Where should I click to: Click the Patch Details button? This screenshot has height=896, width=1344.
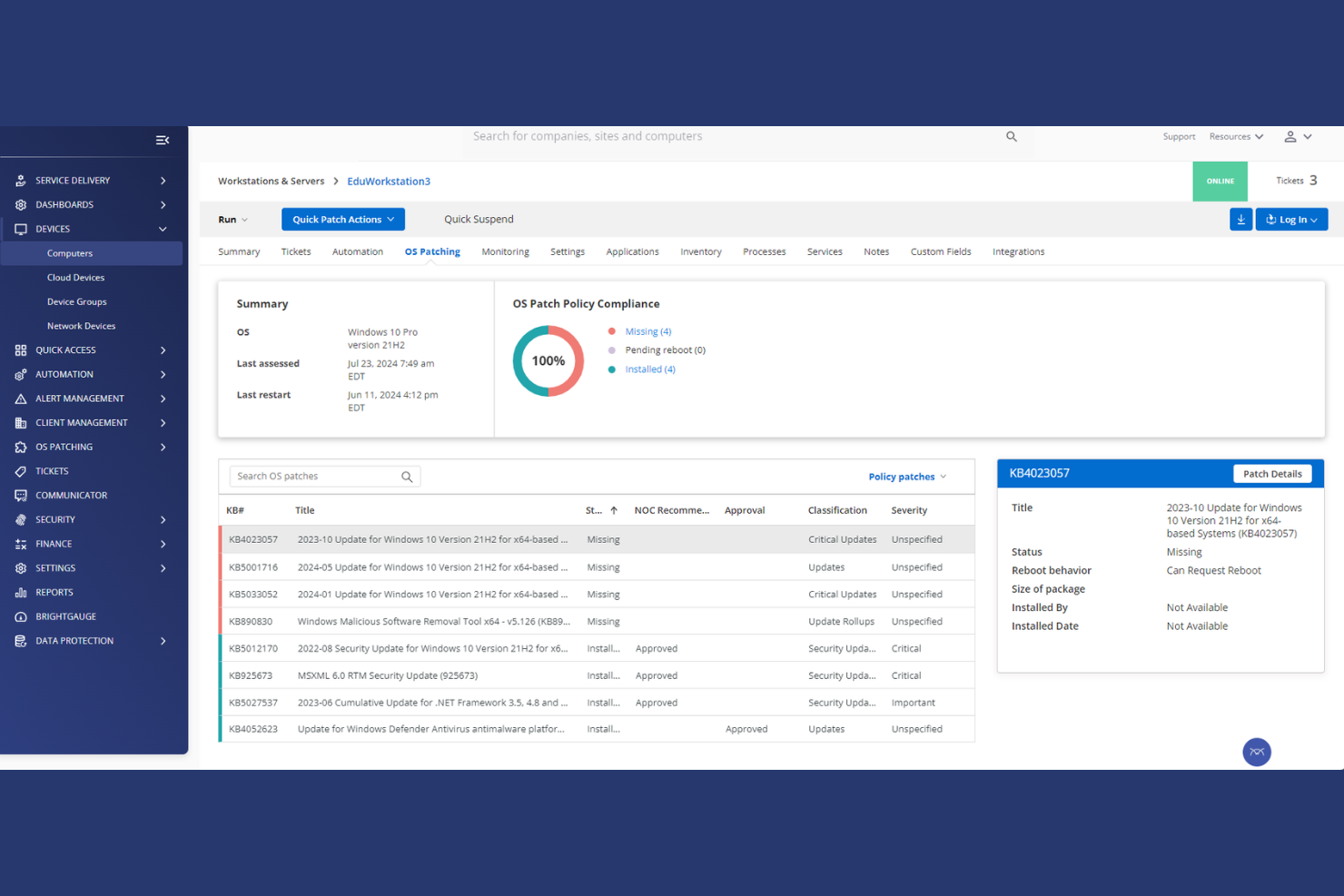(x=1272, y=474)
